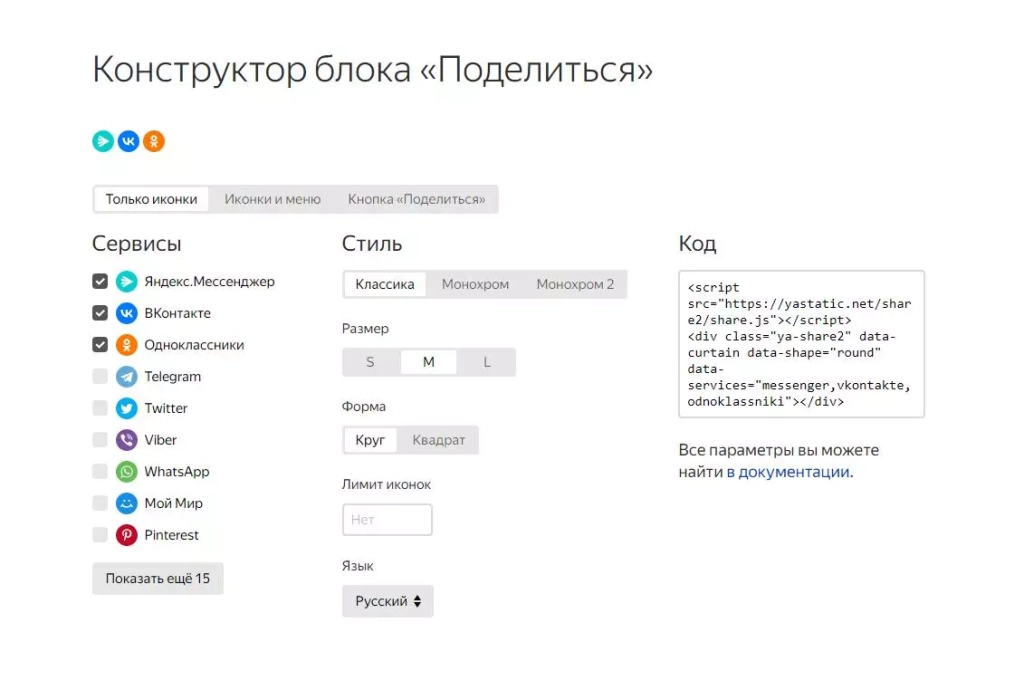Viewport: 1024px width, 680px height.
Task: Switch to Кнопка «Поделиться» tab
Action: coord(417,199)
